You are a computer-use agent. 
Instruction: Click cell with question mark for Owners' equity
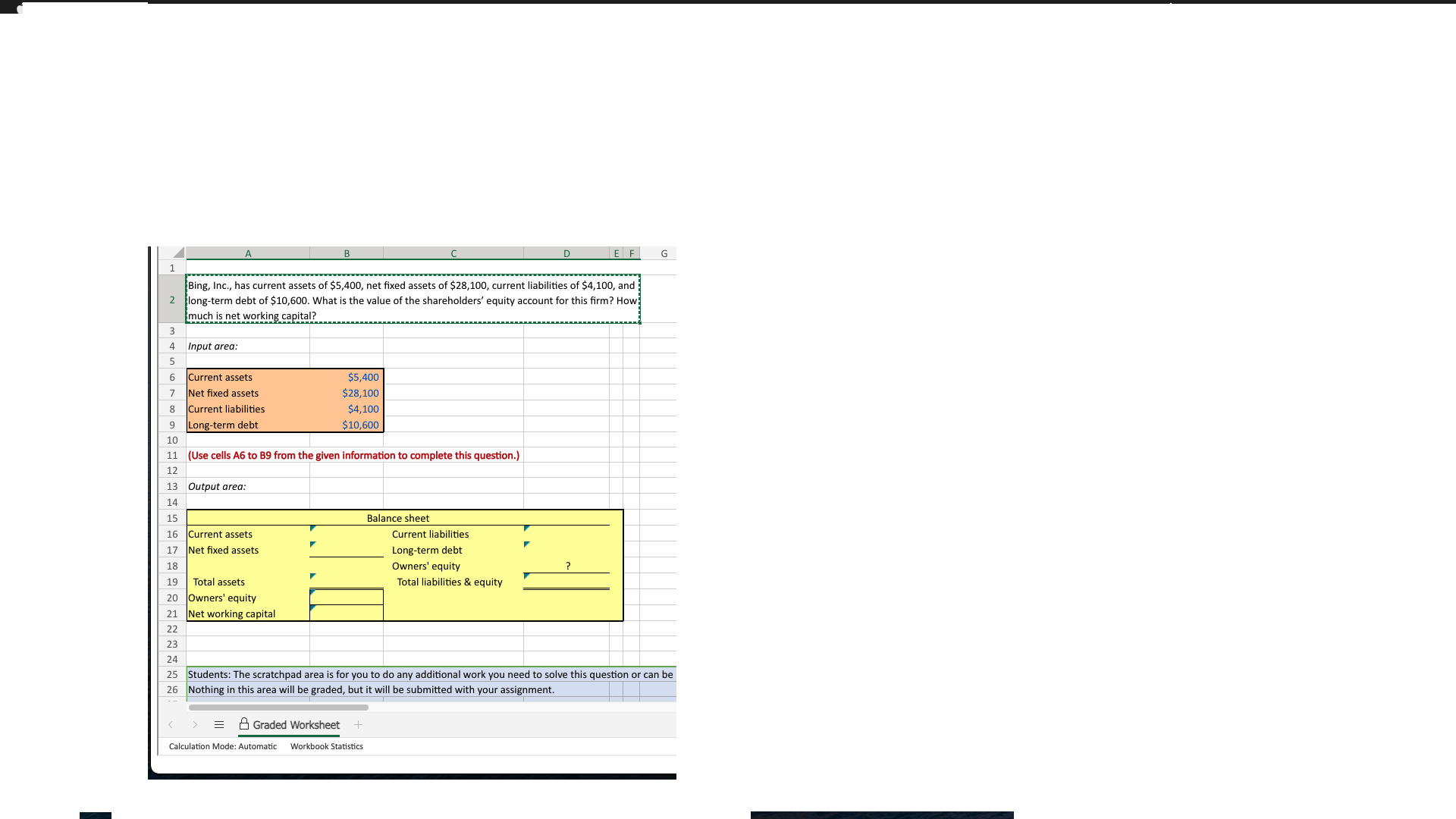pos(566,566)
